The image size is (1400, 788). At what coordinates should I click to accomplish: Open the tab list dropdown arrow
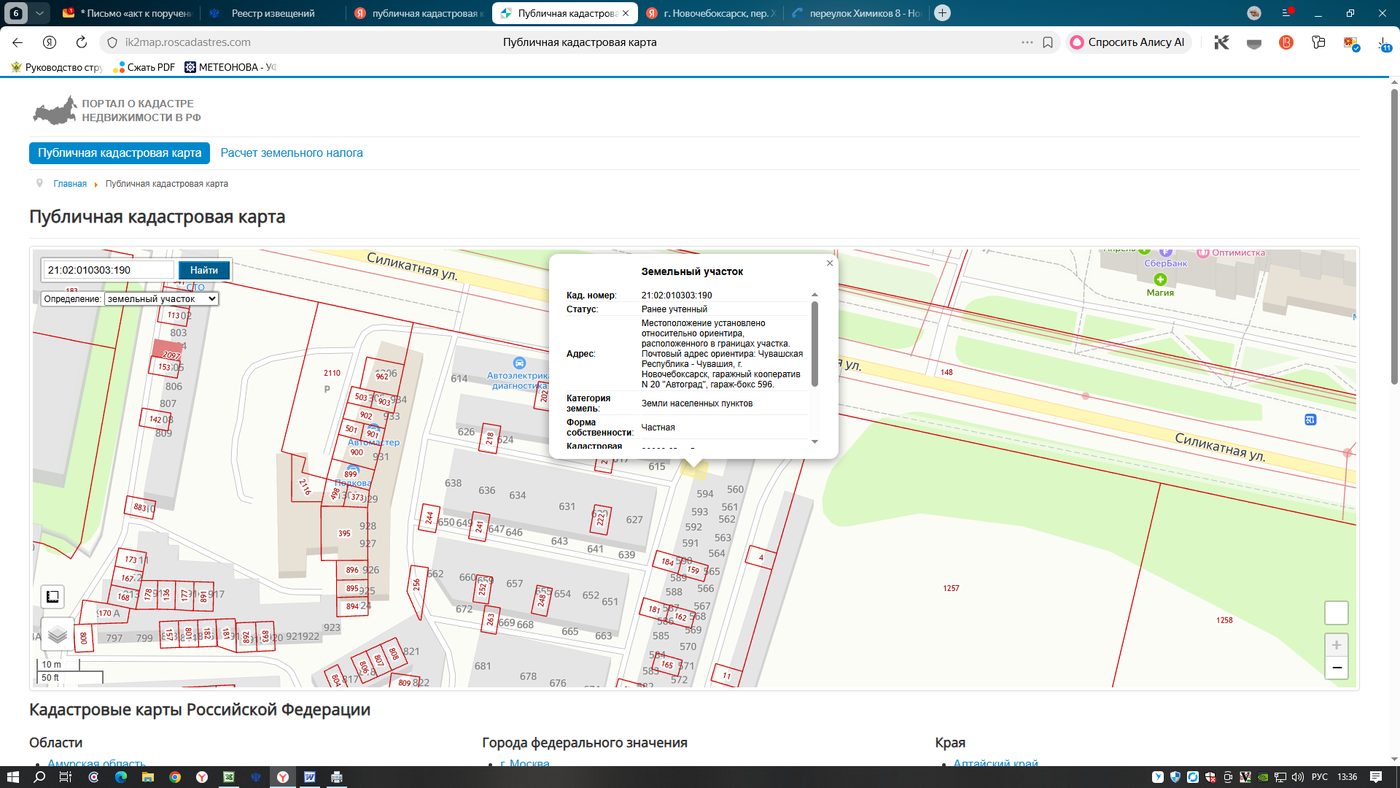pos(39,13)
